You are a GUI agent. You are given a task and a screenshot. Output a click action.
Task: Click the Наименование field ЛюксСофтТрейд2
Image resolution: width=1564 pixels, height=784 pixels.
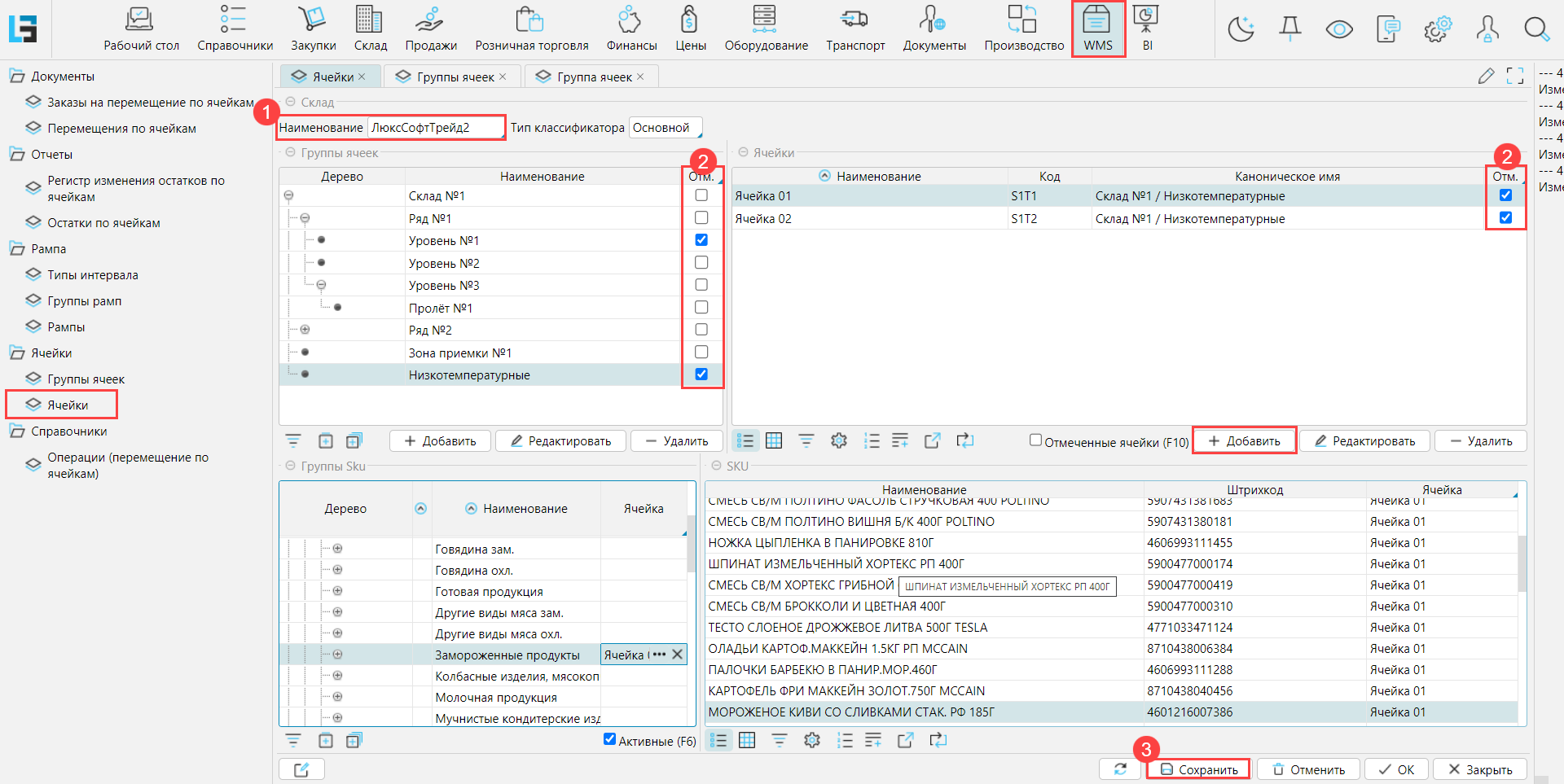pos(436,128)
